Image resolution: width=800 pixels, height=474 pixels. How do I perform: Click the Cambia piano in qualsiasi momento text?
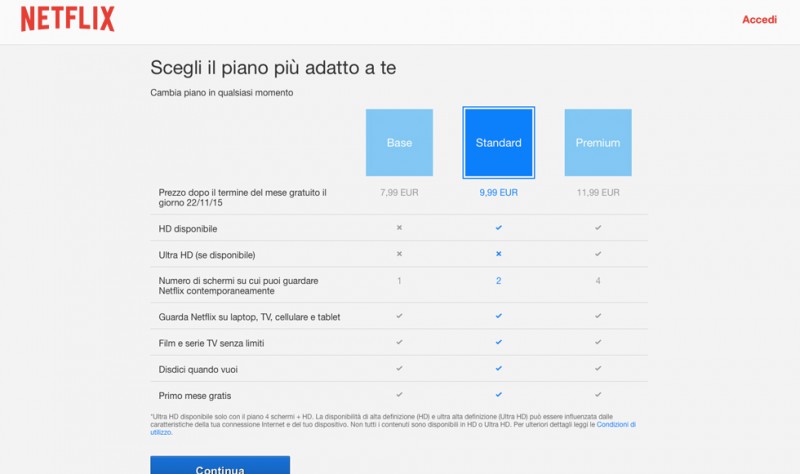(x=221, y=93)
